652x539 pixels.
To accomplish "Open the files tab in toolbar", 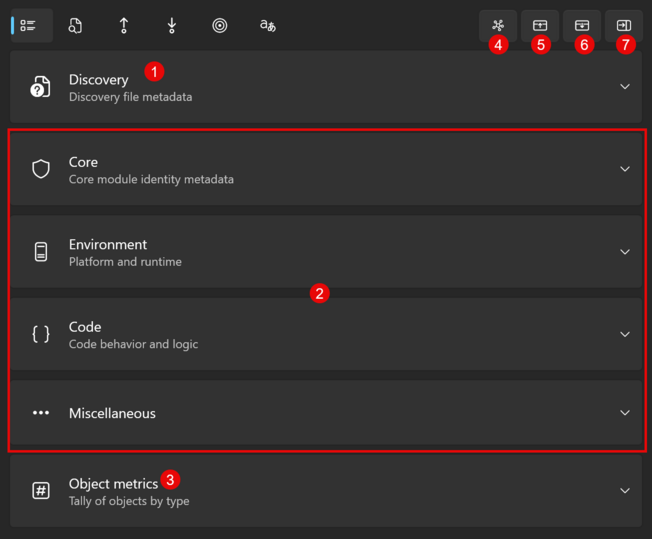I will [75, 26].
